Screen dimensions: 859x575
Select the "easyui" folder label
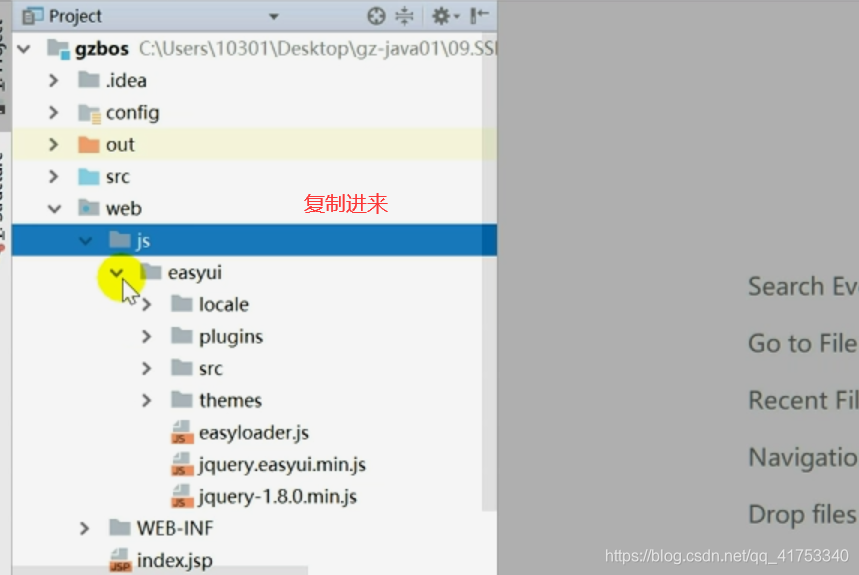coord(194,273)
